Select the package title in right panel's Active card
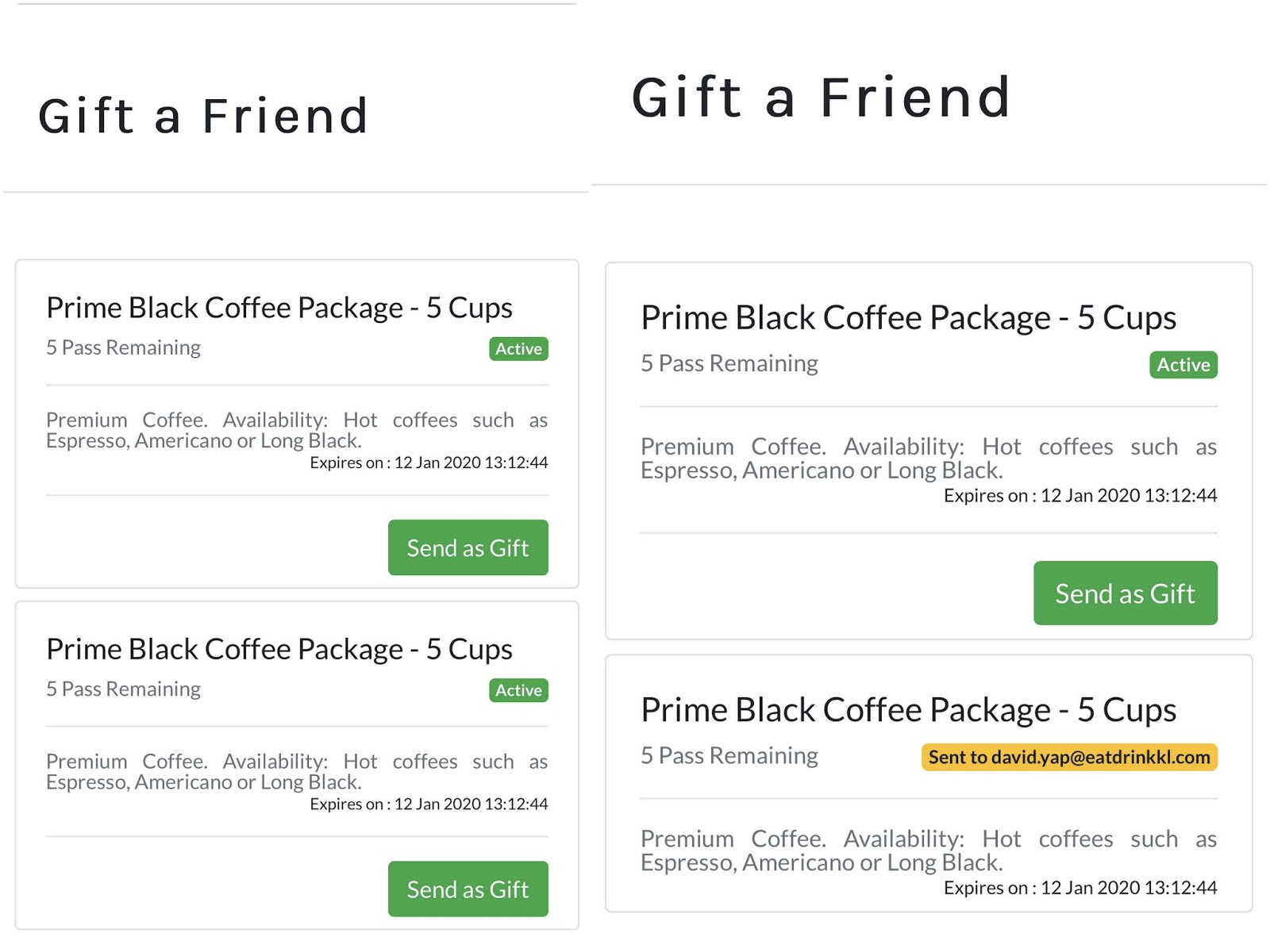 tap(908, 317)
